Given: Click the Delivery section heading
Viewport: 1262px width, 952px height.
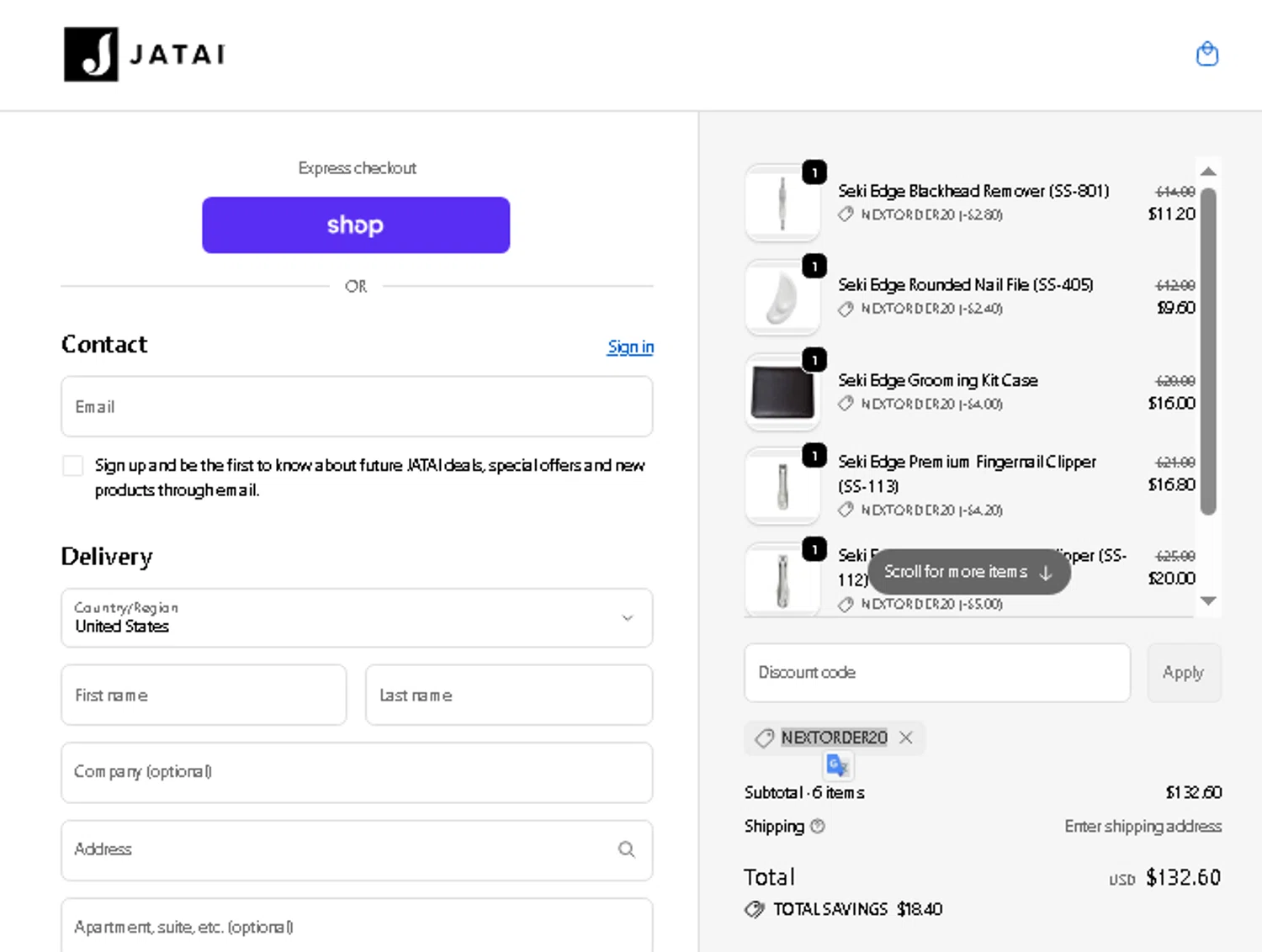Looking at the screenshot, I should pos(107,557).
